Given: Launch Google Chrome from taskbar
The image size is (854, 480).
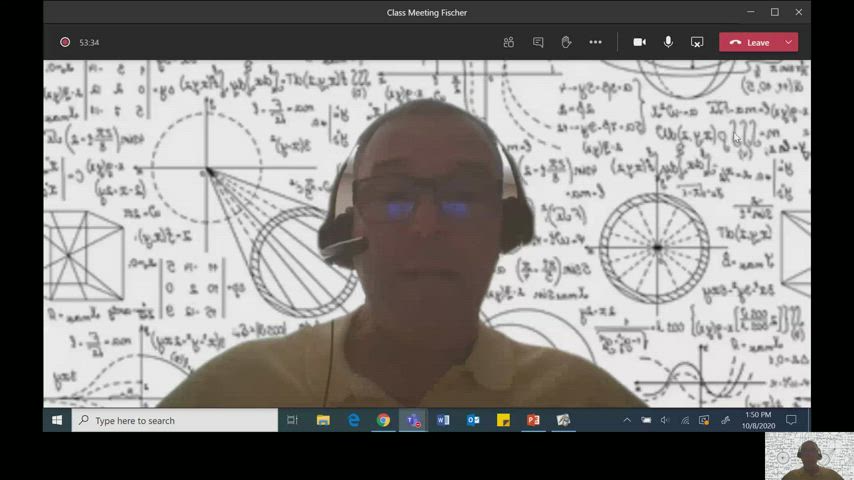Looking at the screenshot, I should (383, 421).
